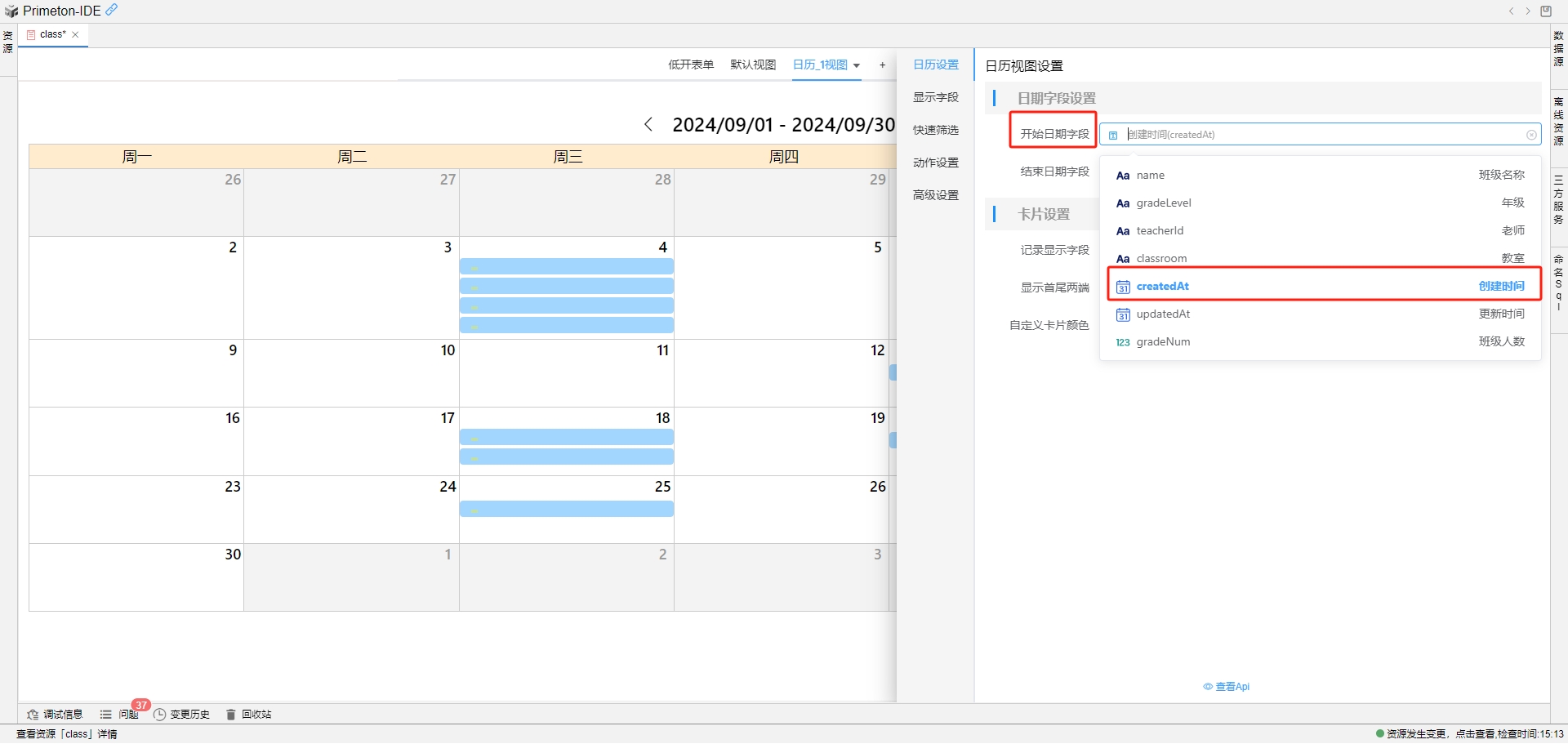Image resolution: width=1568 pixels, height=744 pixels.
Task: Click the link icon next to Primeton-IDE
Action: (111, 10)
